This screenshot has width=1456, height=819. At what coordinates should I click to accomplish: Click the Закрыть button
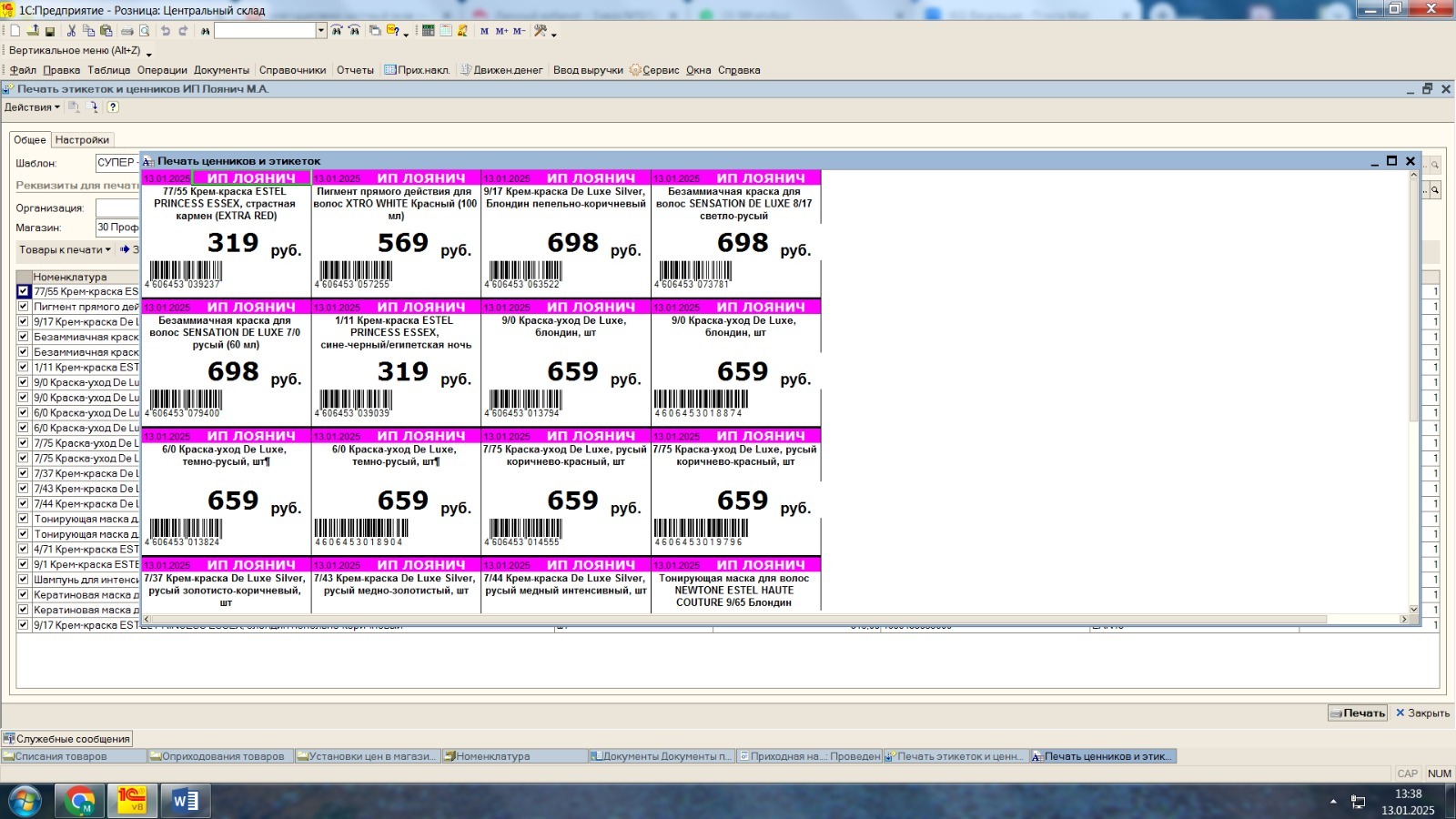1422,713
